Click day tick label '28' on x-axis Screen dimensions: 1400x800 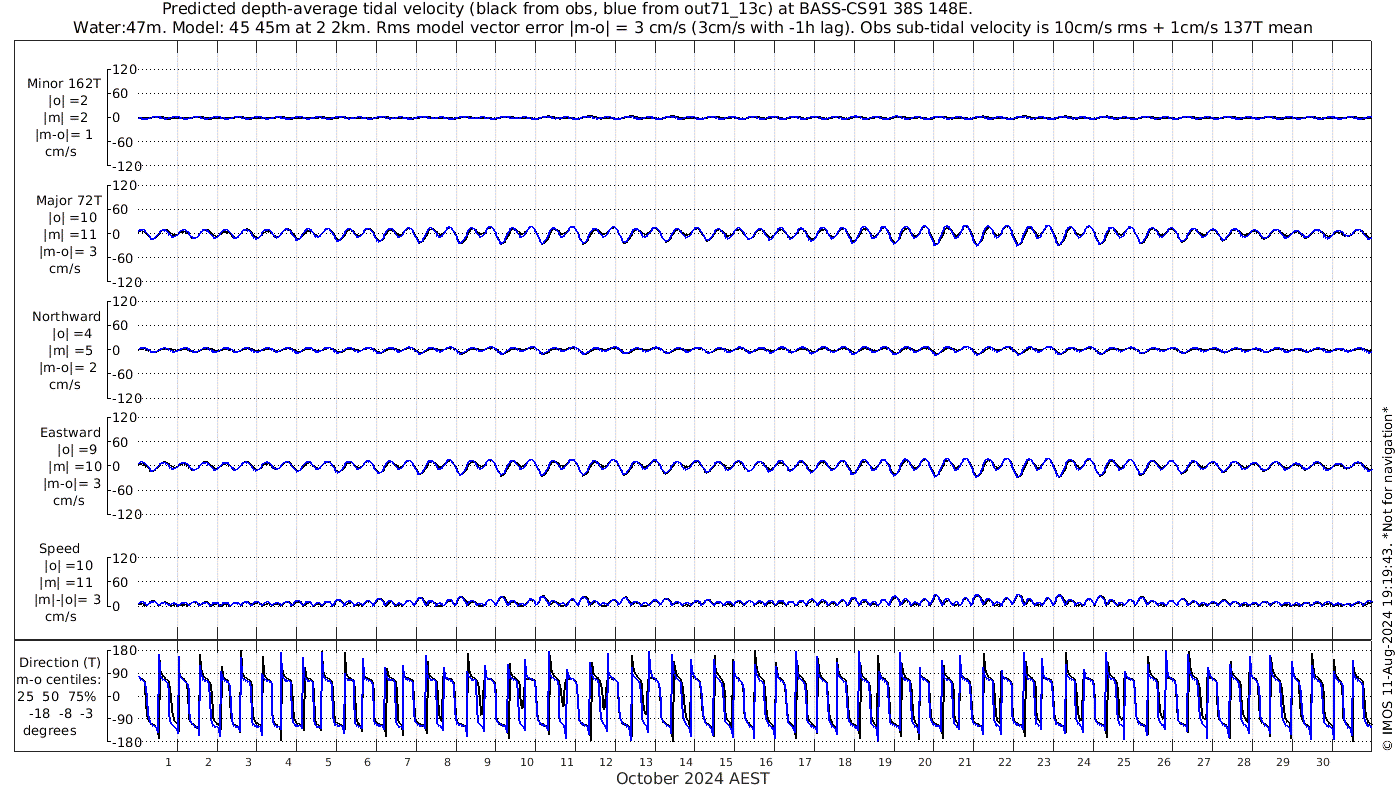(1243, 762)
